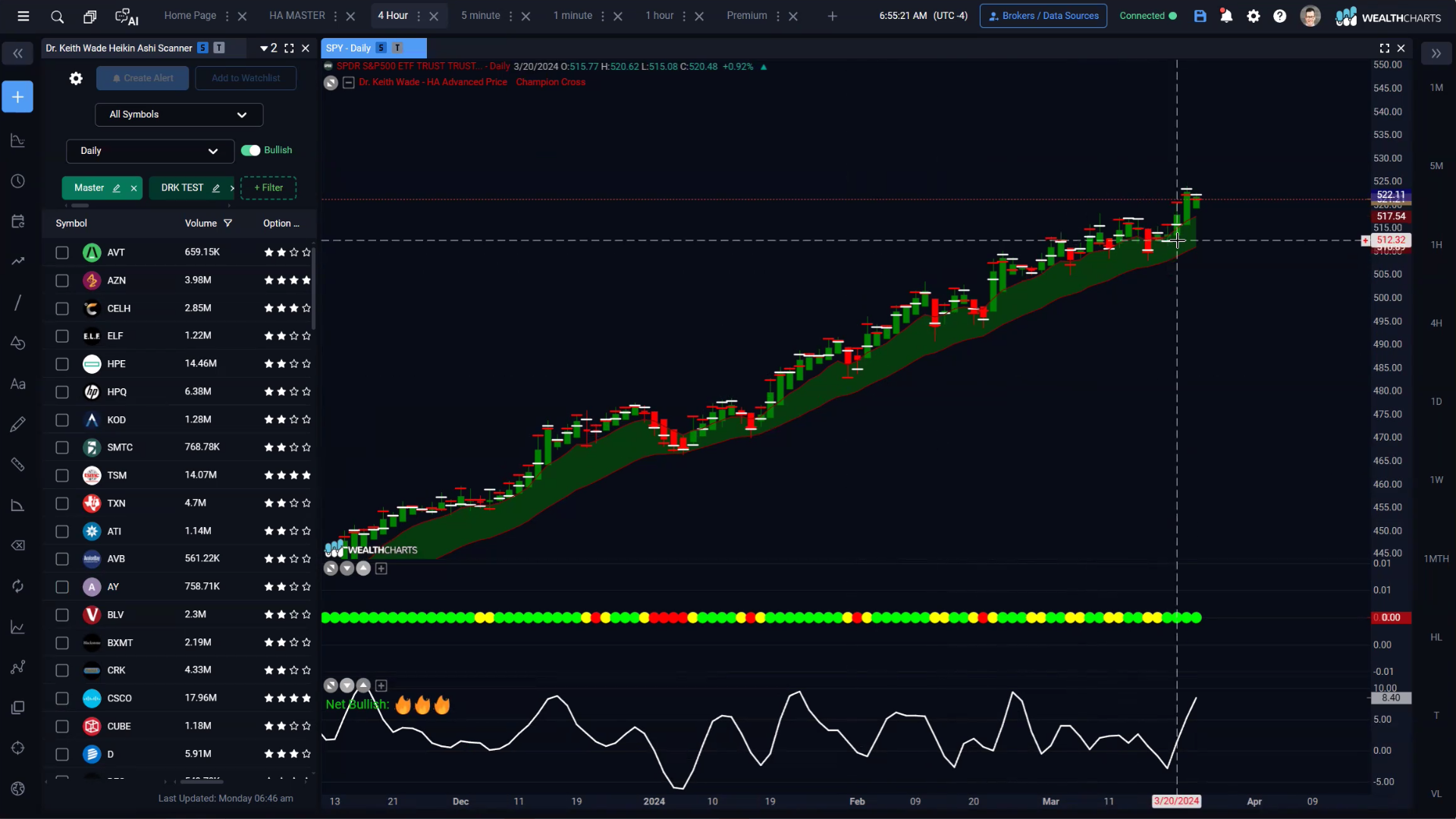Switch to the HA MASTER tab

point(297,15)
